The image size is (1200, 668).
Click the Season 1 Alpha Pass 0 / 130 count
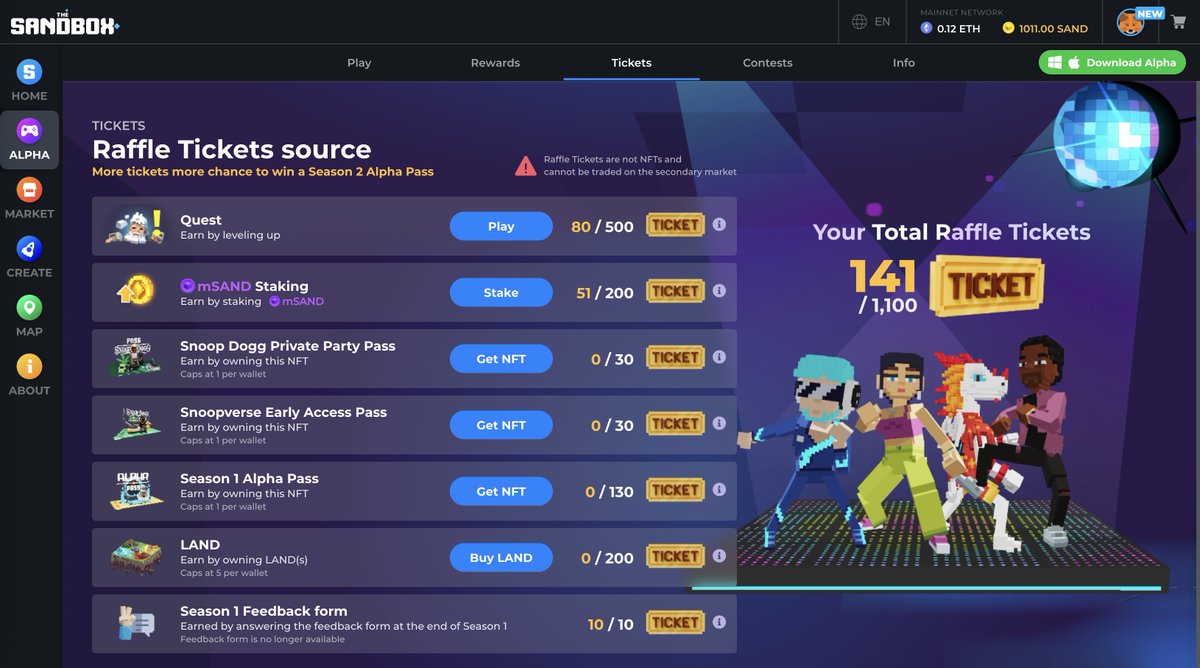609,491
